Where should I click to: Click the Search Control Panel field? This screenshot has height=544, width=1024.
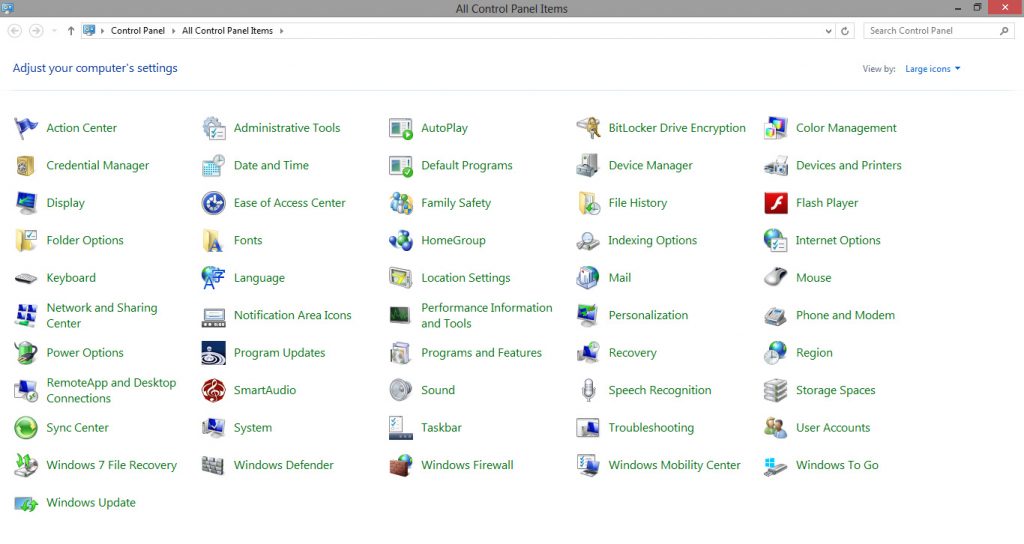pyautogui.click(x=932, y=31)
